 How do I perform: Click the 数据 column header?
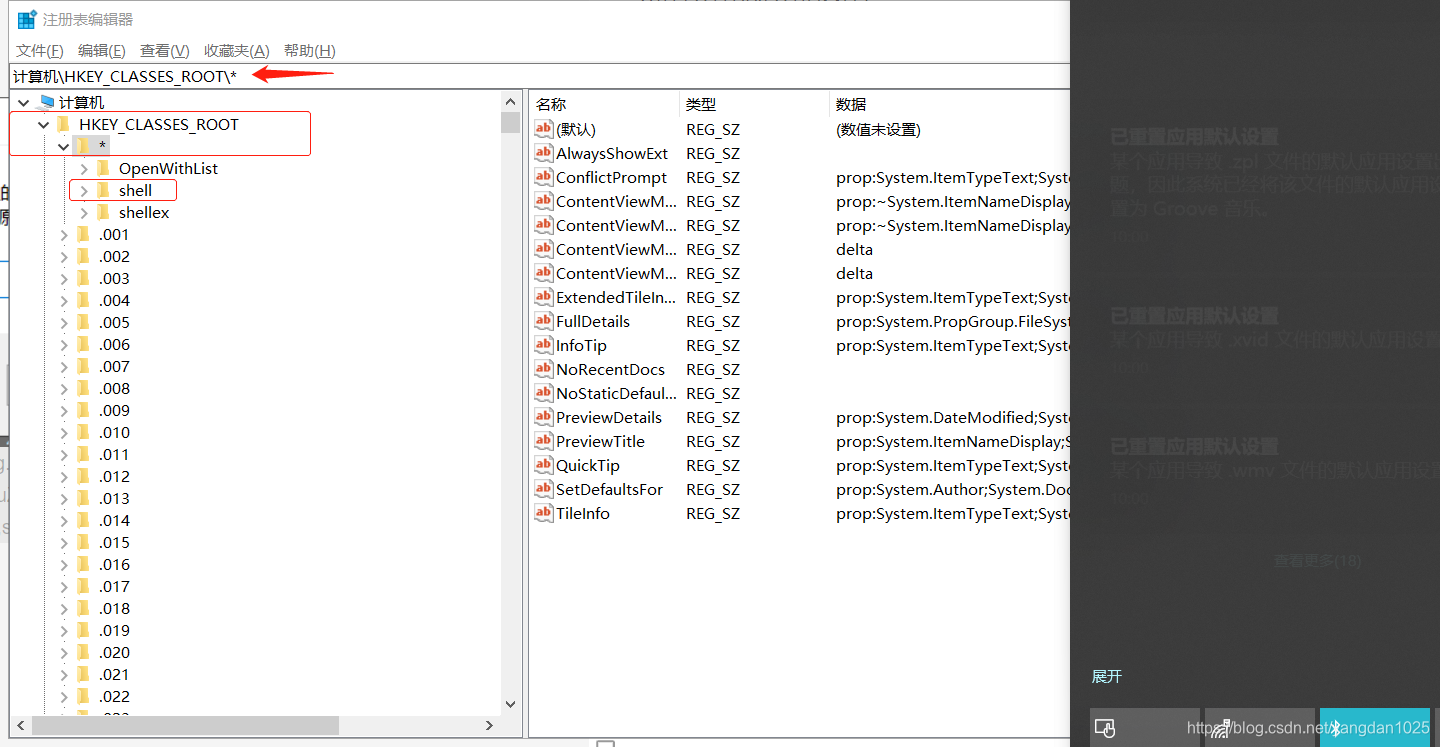point(950,104)
